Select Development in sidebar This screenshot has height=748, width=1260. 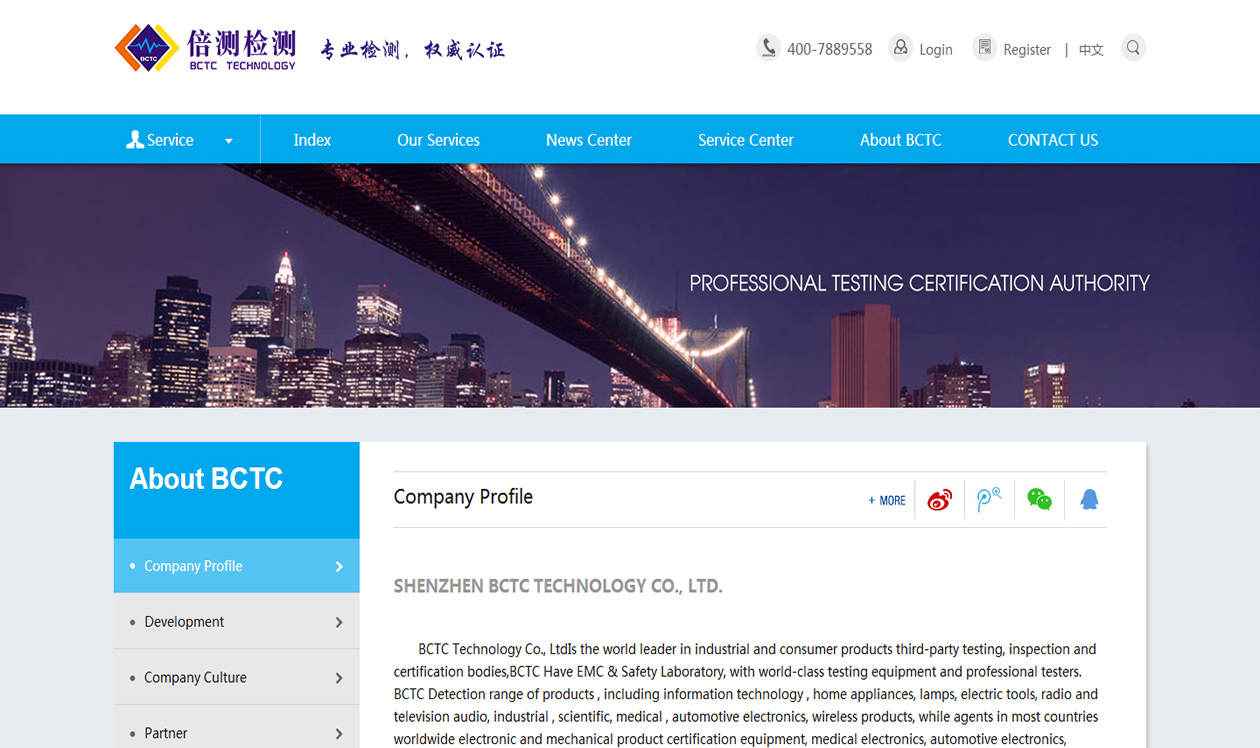click(x=237, y=622)
